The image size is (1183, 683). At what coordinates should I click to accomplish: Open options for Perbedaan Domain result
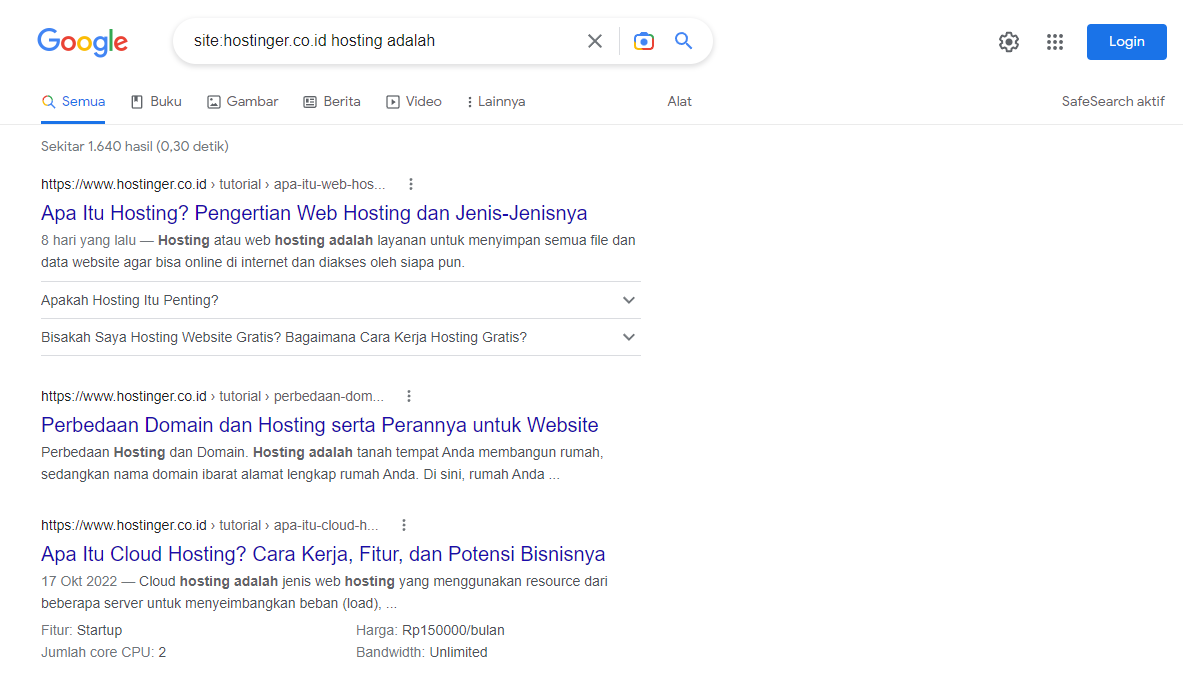click(409, 396)
